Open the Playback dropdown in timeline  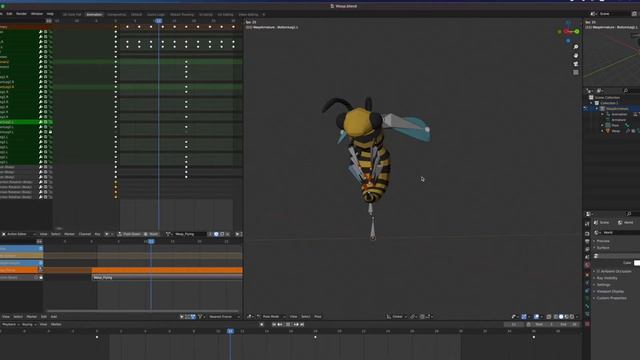point(10,324)
